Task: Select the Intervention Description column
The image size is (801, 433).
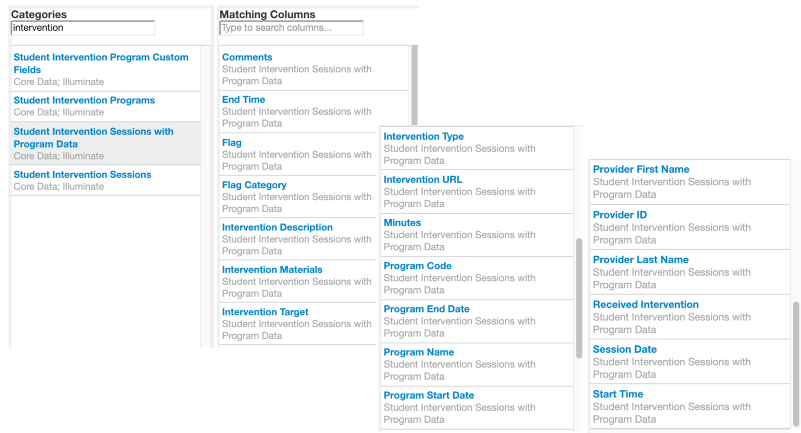Action: click(x=277, y=227)
